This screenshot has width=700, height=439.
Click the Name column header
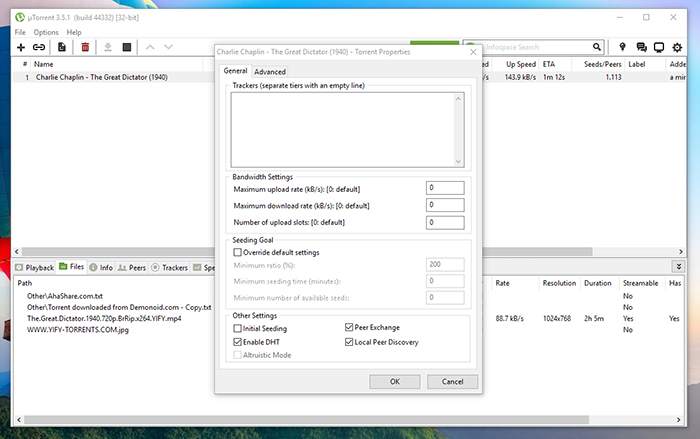tap(43, 64)
